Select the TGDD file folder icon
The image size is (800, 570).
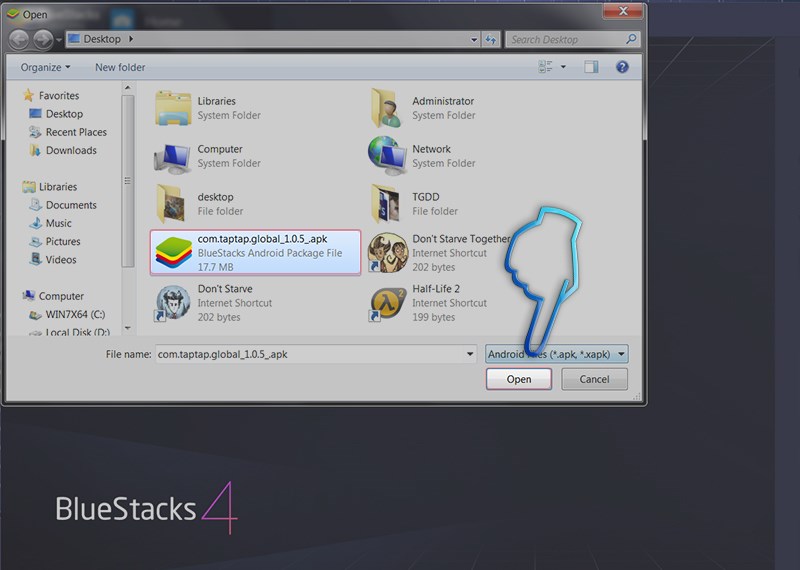386,204
